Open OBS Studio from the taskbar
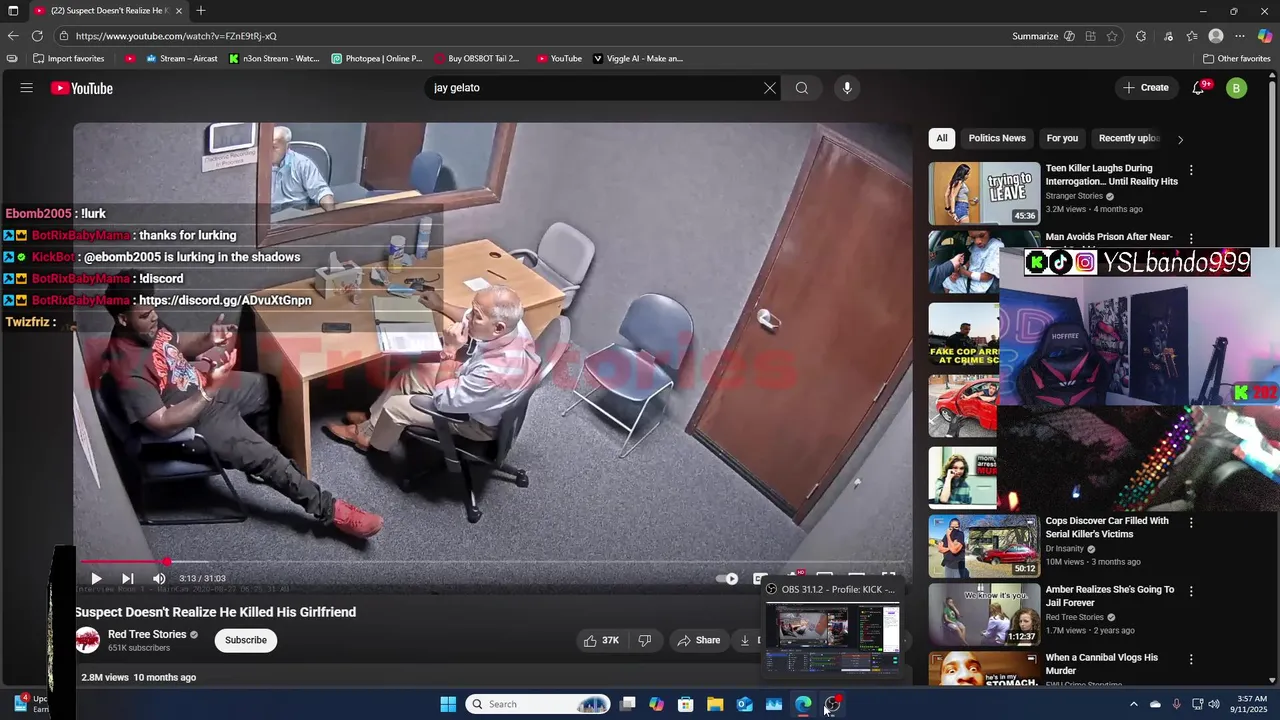The image size is (1280, 720). [x=832, y=704]
